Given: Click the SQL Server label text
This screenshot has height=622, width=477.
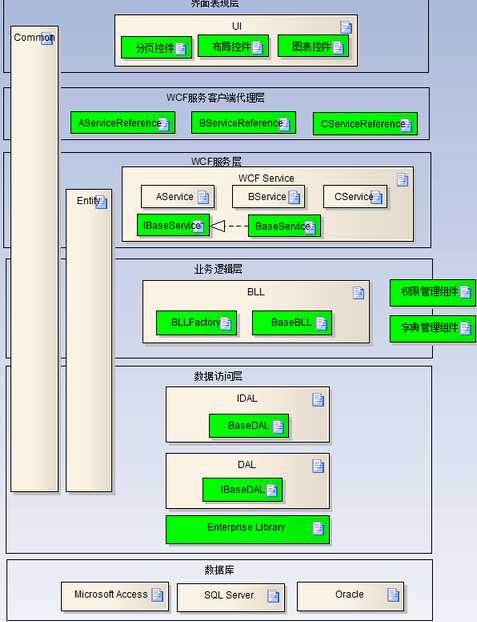Looking at the screenshot, I should pyautogui.click(x=229, y=595).
